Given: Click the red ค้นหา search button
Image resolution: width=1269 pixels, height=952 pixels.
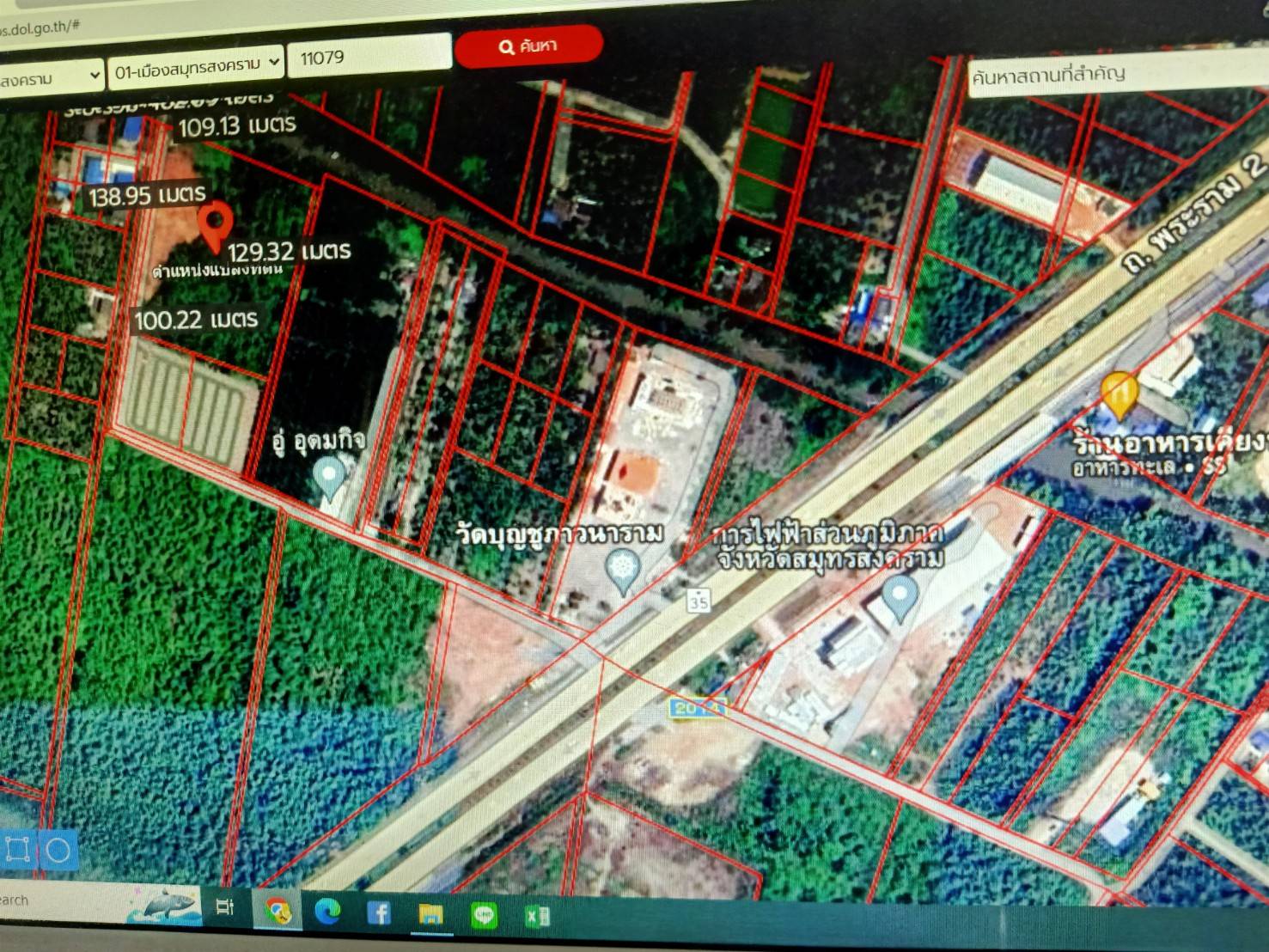Looking at the screenshot, I should coord(528,46).
